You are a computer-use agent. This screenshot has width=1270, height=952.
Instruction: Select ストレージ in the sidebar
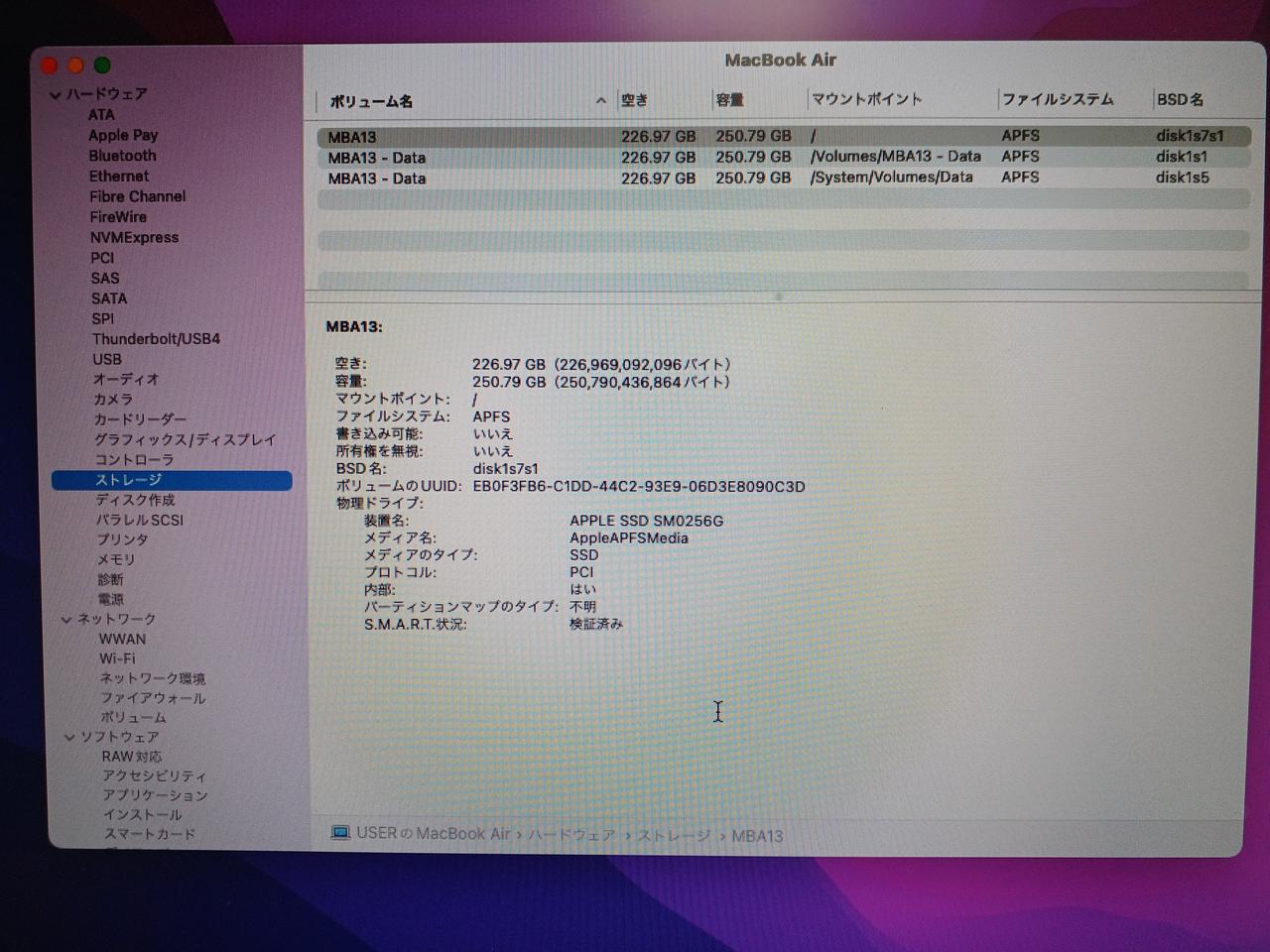coord(172,480)
